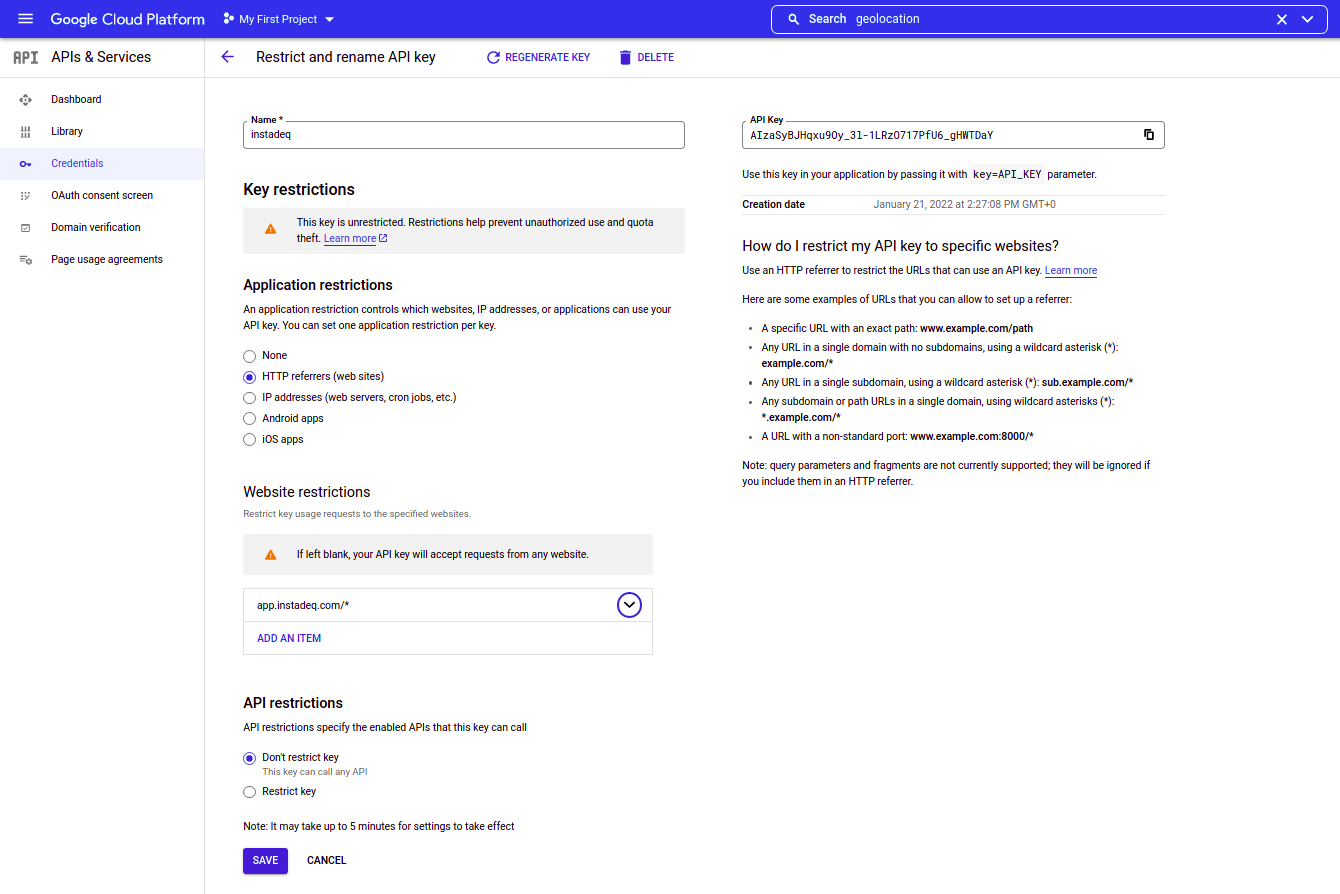Click the OAuth consent screen icon
The image size is (1340, 894).
[x=26, y=196]
